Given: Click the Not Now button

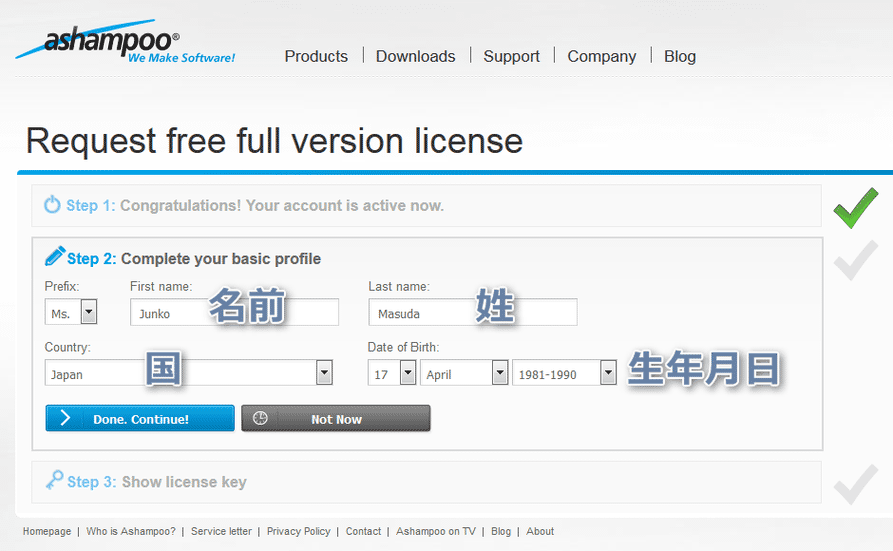Looking at the screenshot, I should pos(336,418).
